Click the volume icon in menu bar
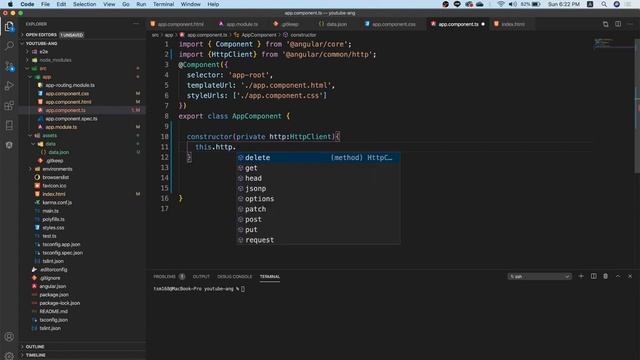 click(x=513, y=4)
